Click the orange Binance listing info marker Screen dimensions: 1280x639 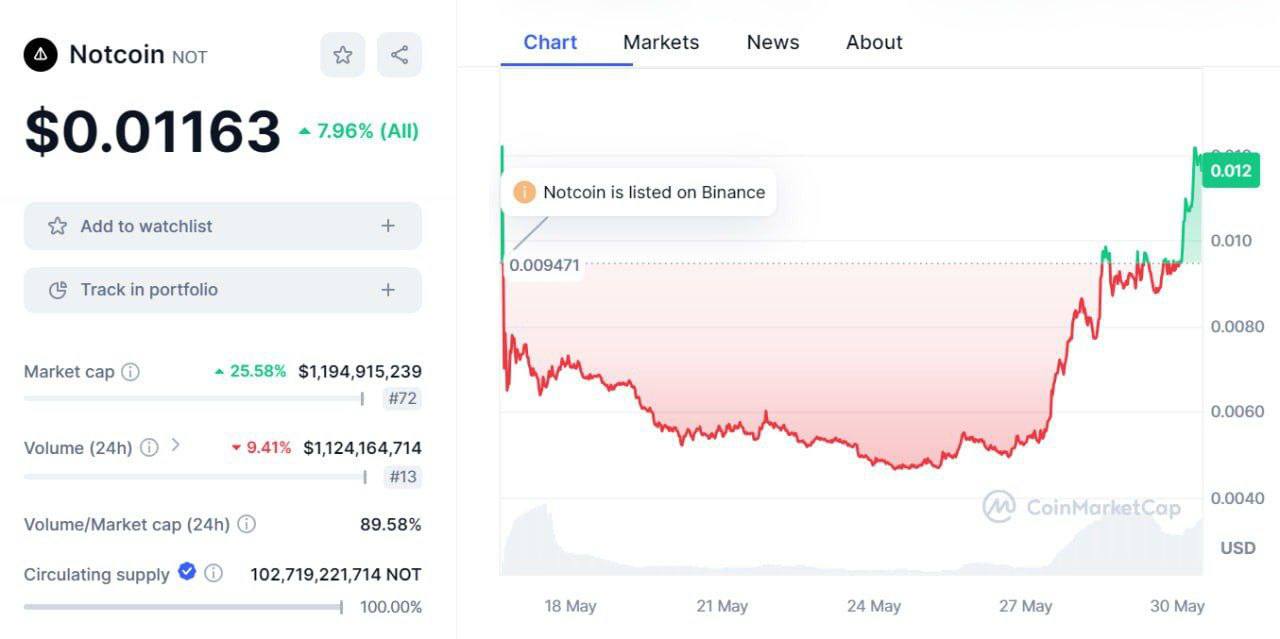click(x=524, y=192)
